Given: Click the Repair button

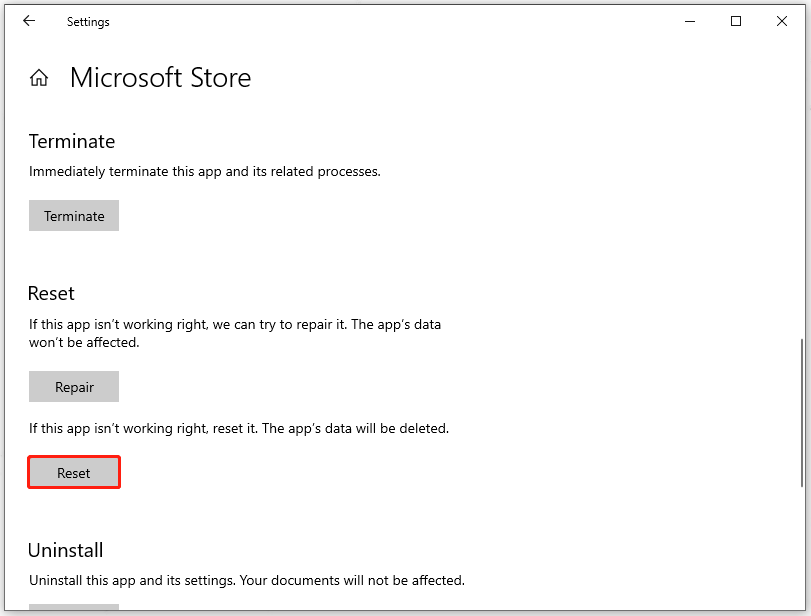Looking at the screenshot, I should click(x=73, y=386).
